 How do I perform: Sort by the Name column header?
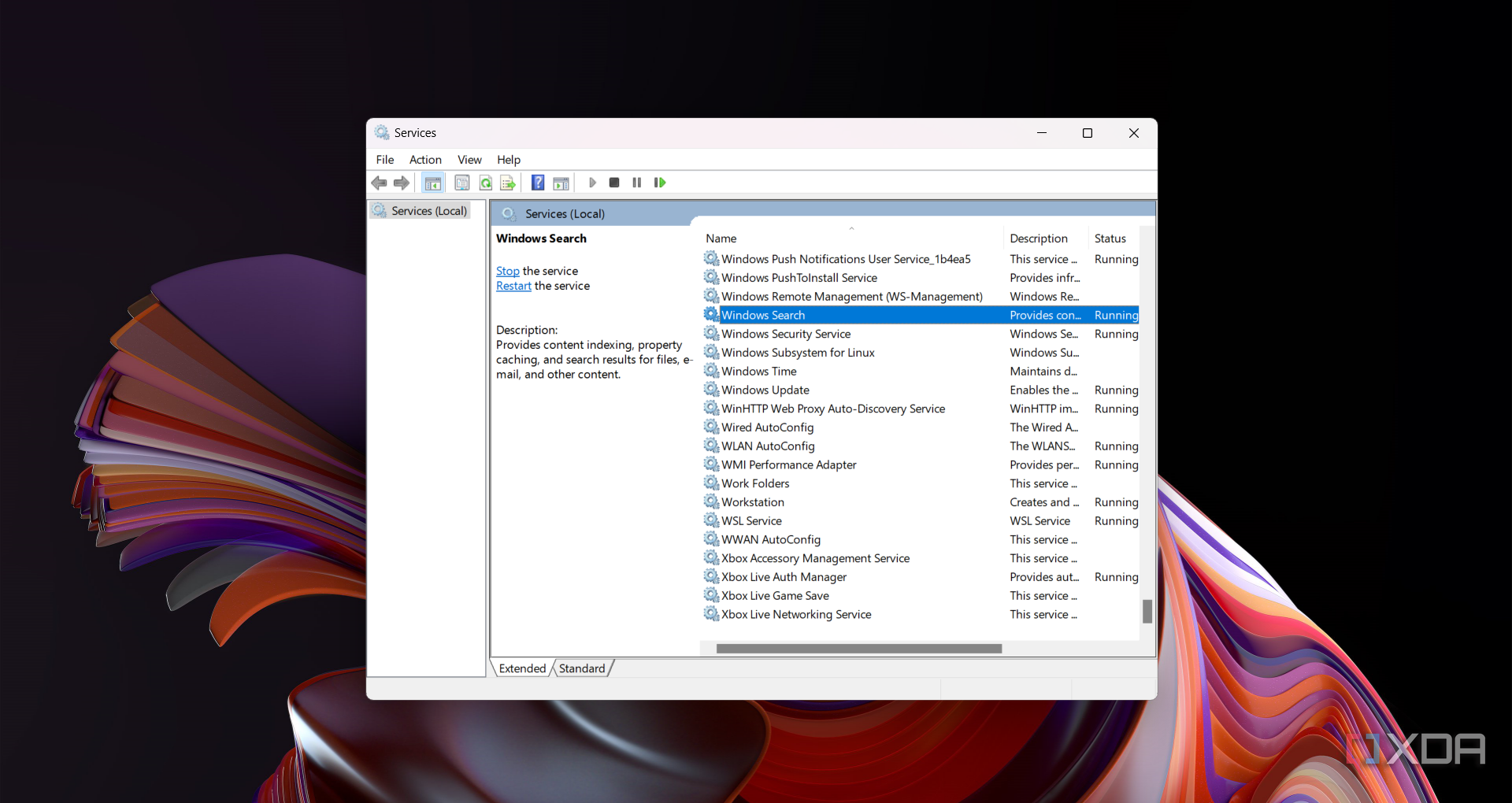(852, 239)
